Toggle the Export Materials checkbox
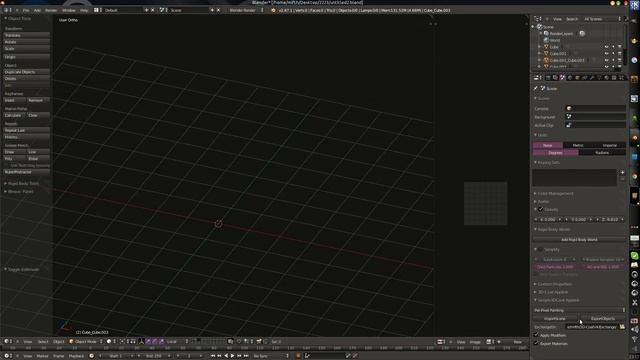The height and width of the screenshot is (360, 640). point(536,343)
